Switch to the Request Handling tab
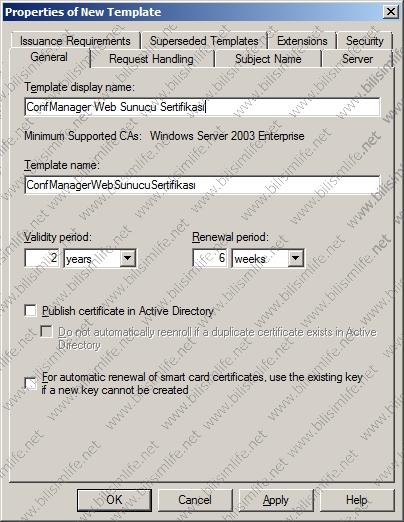 coord(151,59)
